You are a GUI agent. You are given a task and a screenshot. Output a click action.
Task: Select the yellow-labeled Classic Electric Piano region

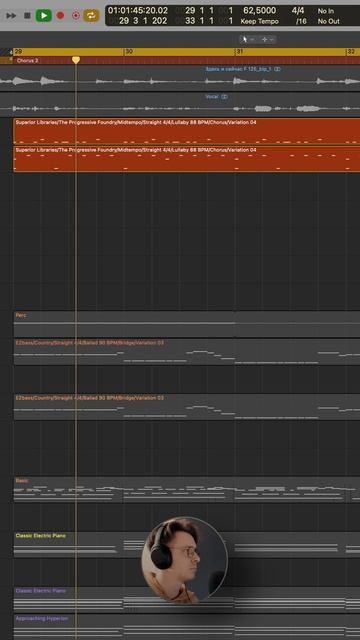(x=187, y=544)
